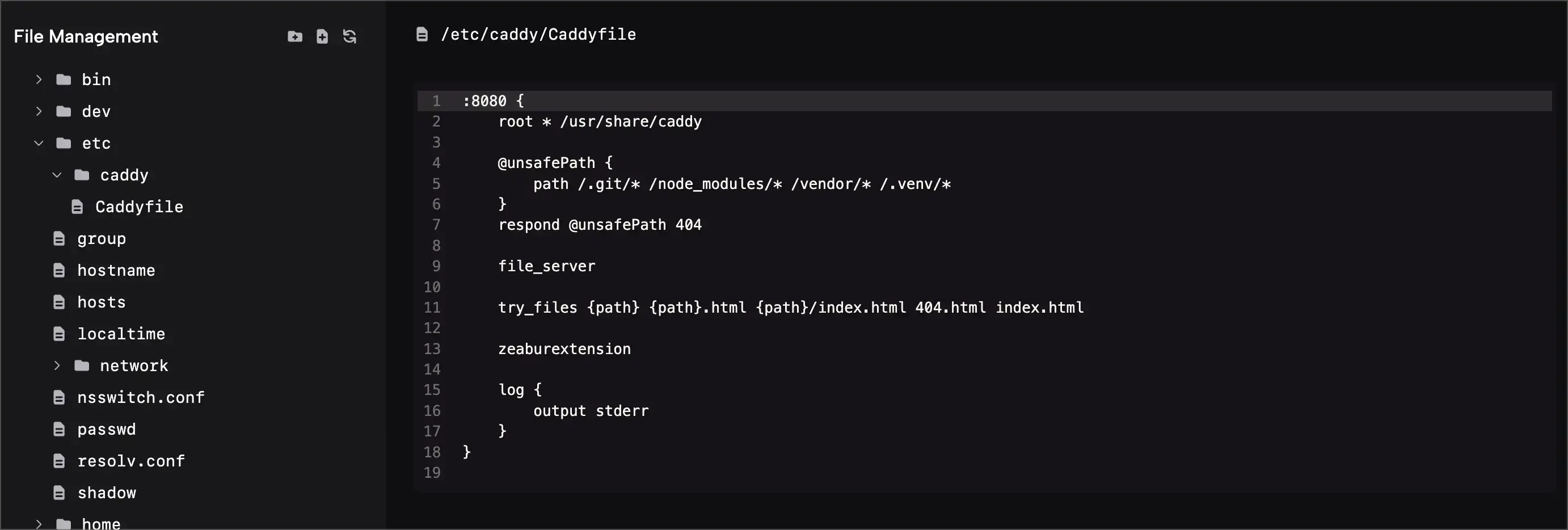The width and height of the screenshot is (1568, 530).
Task: Refresh the file tree
Action: tap(349, 36)
